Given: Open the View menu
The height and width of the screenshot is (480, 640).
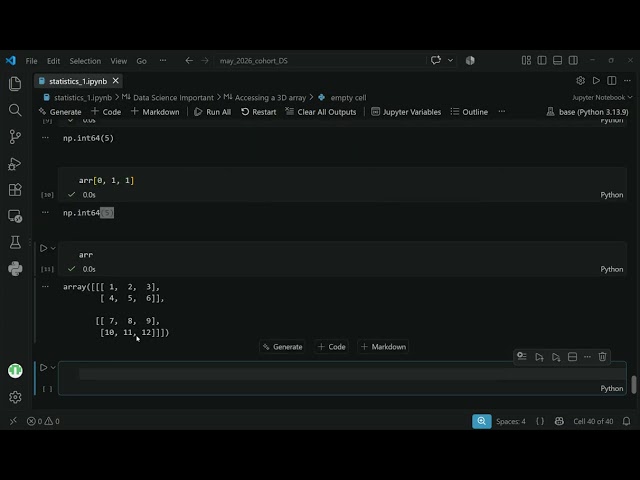Looking at the screenshot, I should [118, 61].
